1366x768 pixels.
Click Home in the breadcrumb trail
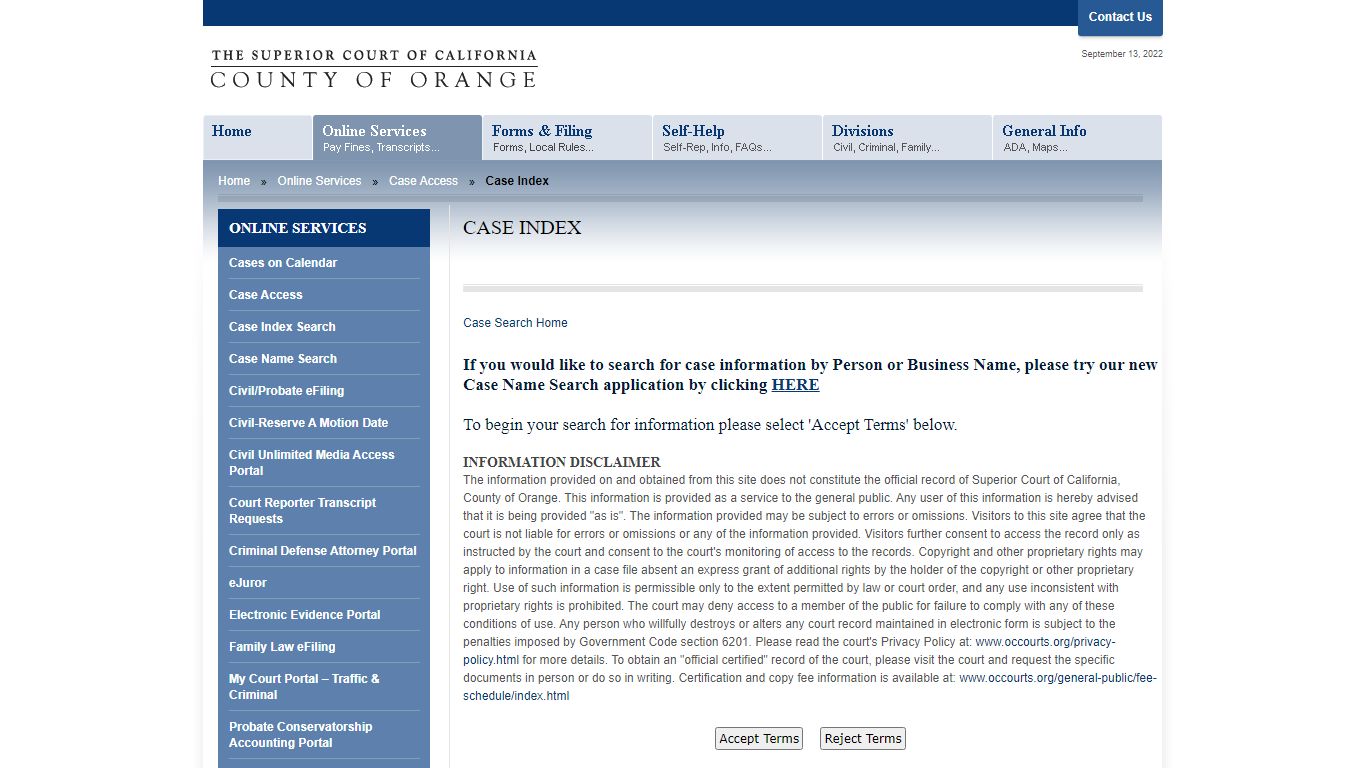(x=234, y=181)
